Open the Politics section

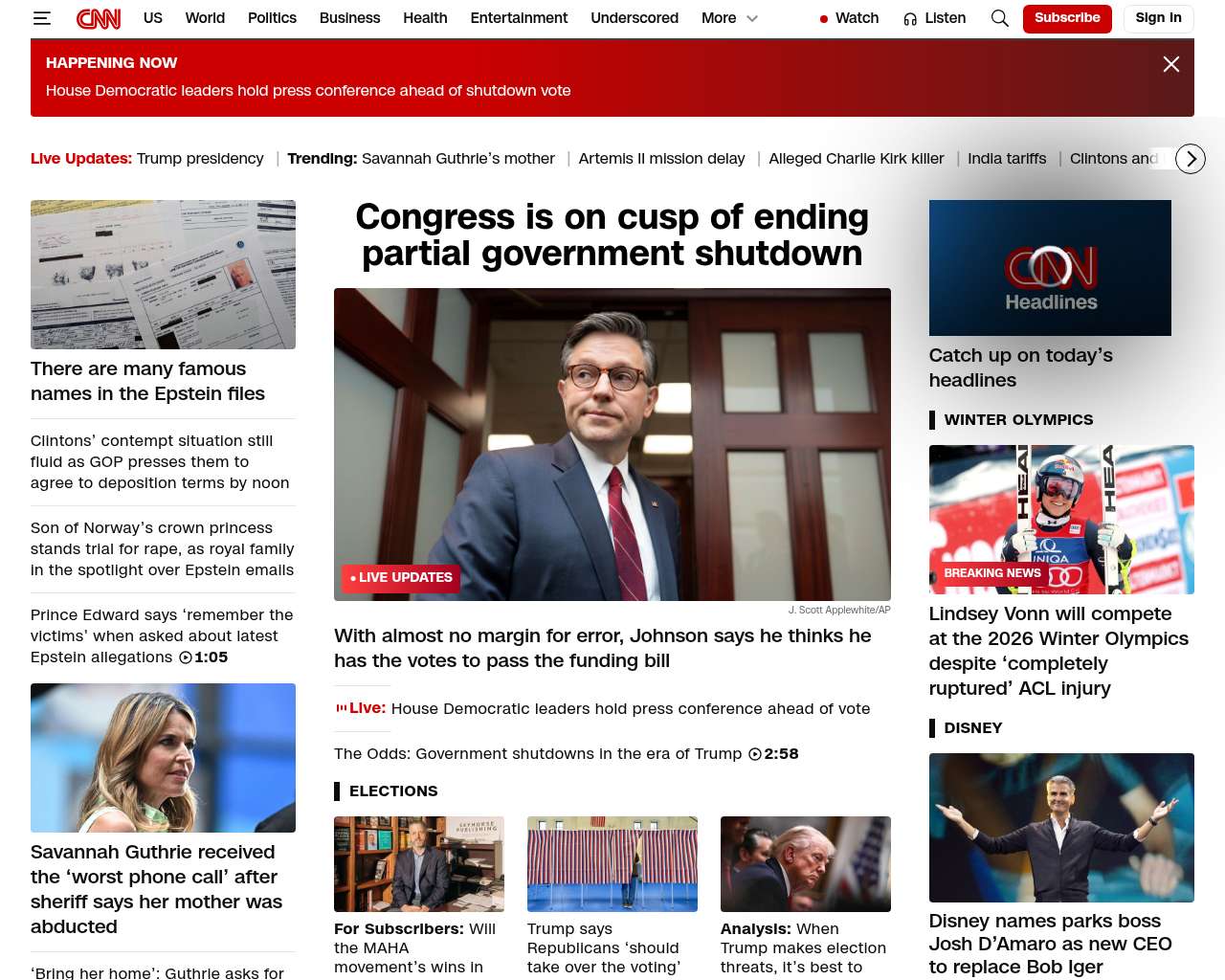tap(272, 18)
